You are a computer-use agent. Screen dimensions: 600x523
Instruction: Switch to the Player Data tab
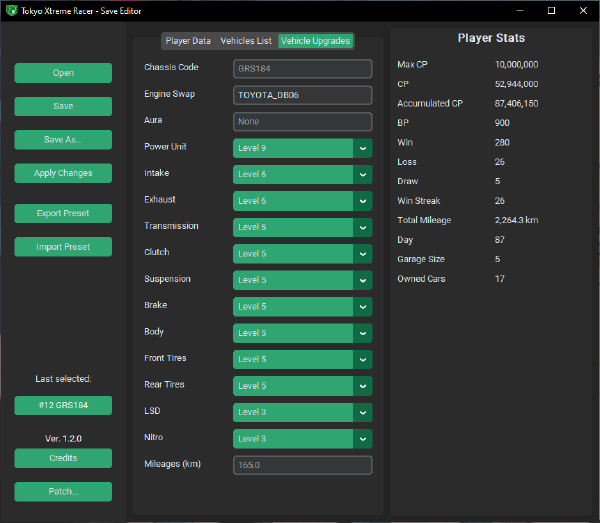click(x=188, y=41)
